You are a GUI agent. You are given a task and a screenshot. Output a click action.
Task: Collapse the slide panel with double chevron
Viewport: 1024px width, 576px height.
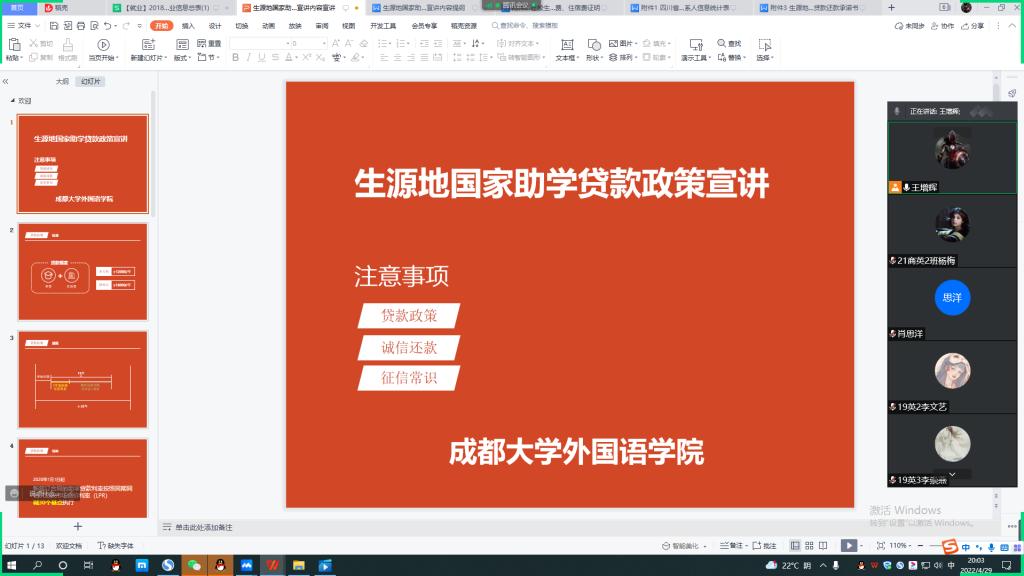click(x=6, y=82)
